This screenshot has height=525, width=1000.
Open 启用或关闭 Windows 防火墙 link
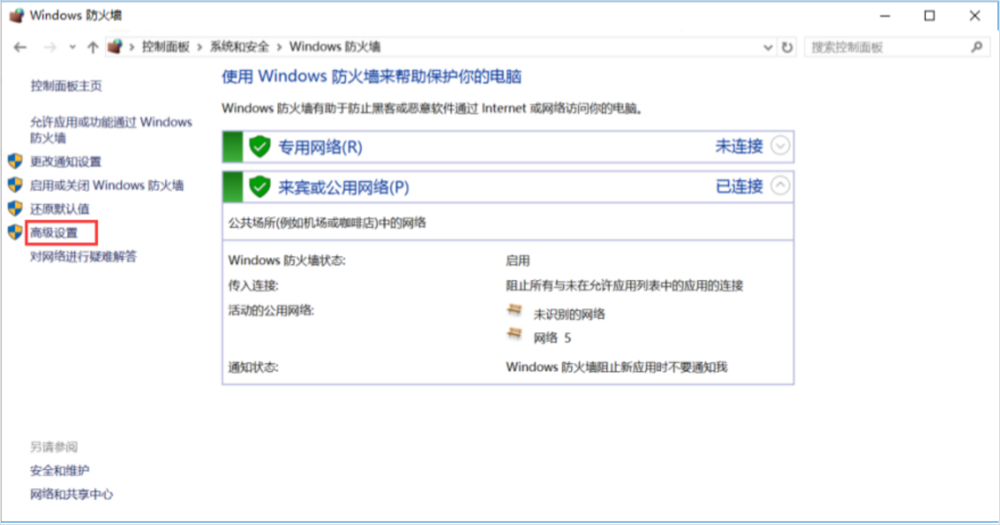coord(107,185)
